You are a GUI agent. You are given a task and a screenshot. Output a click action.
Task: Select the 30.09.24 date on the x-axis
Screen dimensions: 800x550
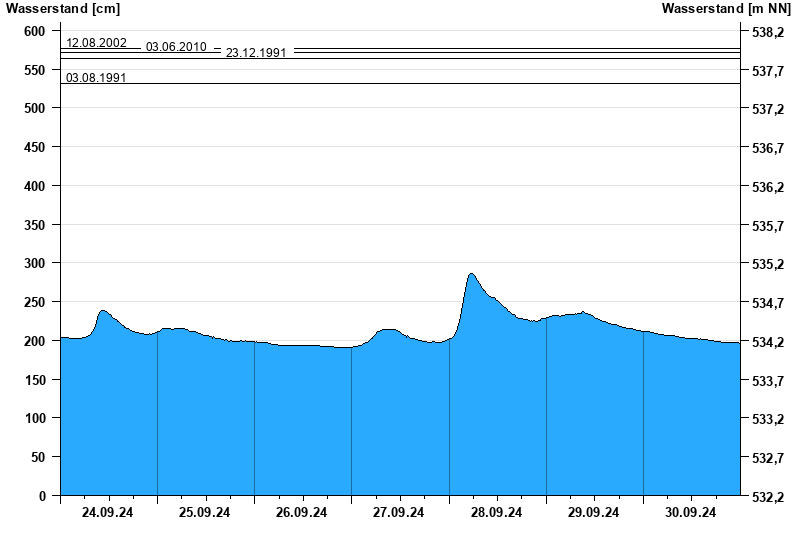[691, 512]
